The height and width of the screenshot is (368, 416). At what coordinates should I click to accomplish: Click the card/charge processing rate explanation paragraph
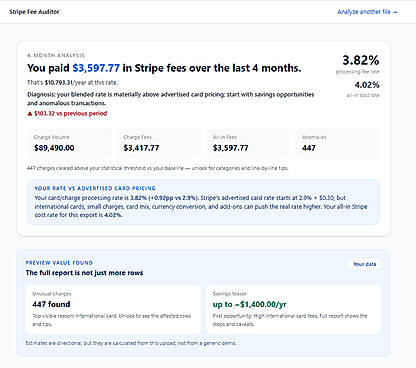(x=201, y=206)
